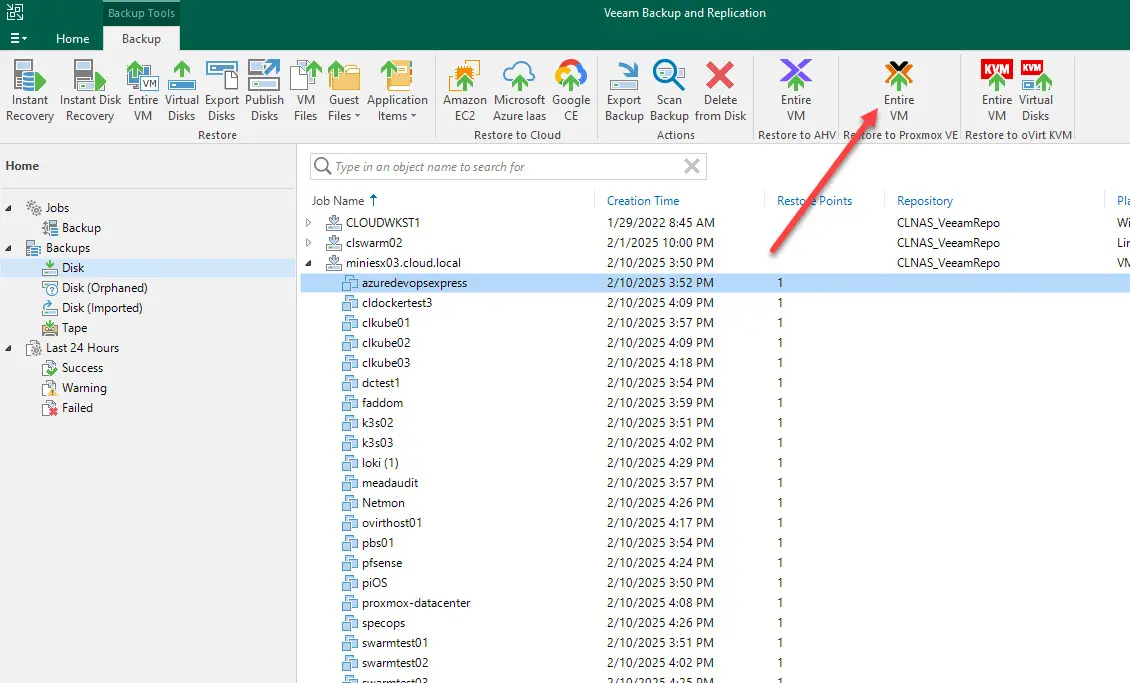The height and width of the screenshot is (683, 1130).
Task: Open the main hamburger menu
Action: click(18, 39)
